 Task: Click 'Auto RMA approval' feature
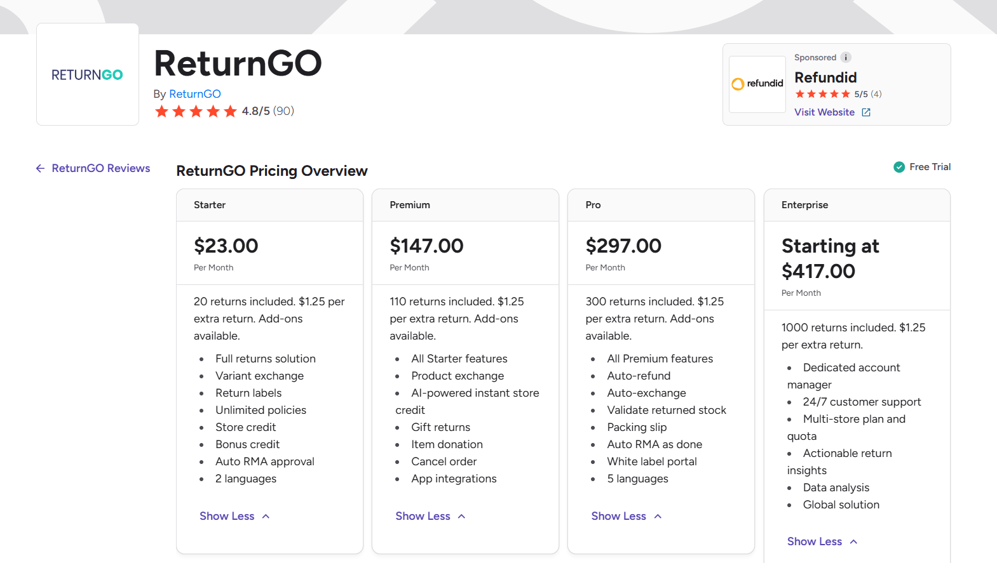265,462
